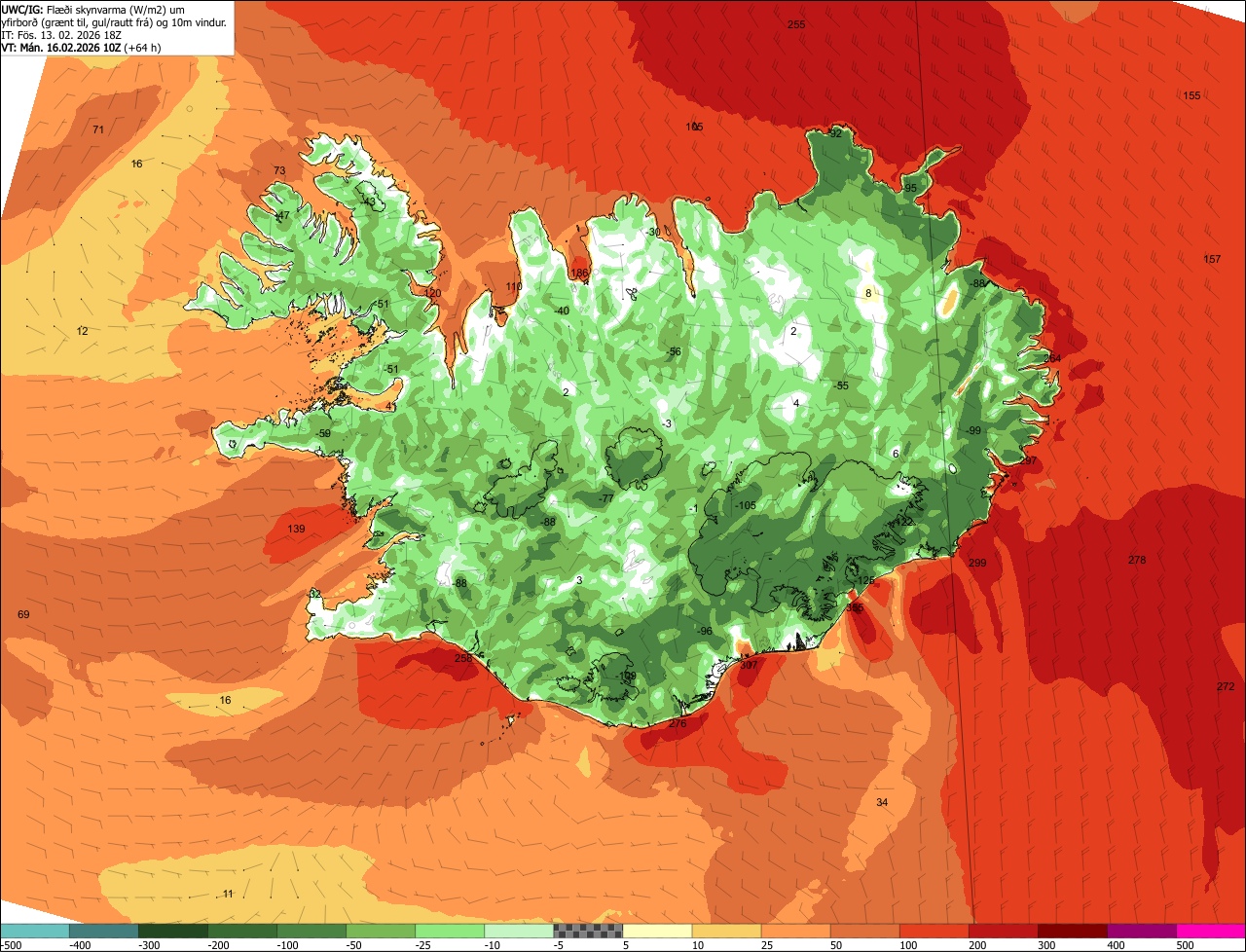
Task: Click the checkered -5 to 5 legend swatch
Action: point(588,931)
